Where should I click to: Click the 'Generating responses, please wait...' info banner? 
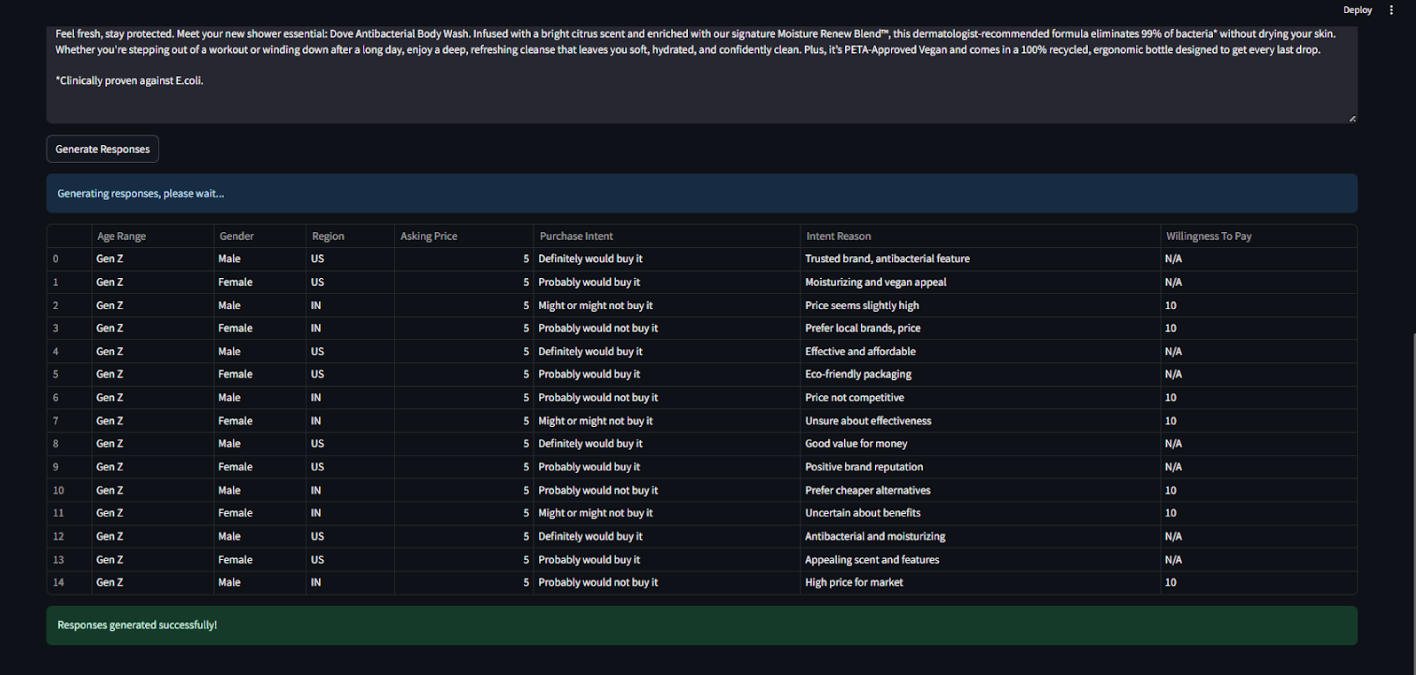click(x=702, y=193)
